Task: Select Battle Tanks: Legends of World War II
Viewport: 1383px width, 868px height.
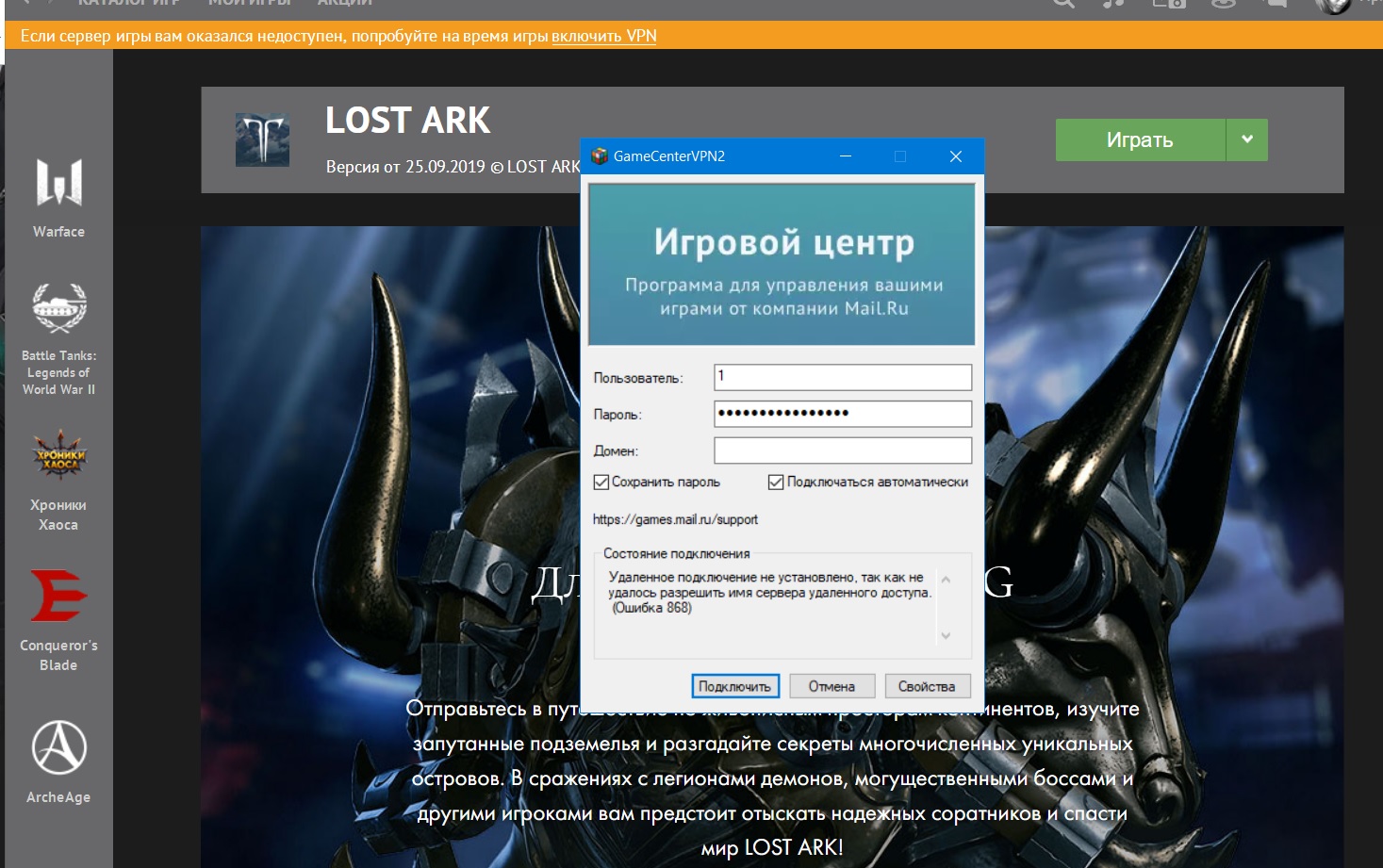Action: tap(58, 339)
